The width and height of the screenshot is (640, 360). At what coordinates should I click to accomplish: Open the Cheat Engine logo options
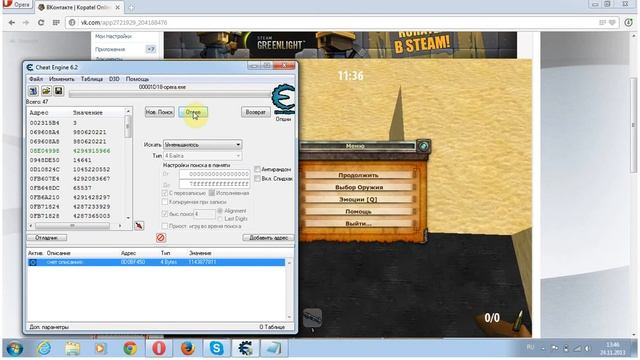tap(283, 99)
